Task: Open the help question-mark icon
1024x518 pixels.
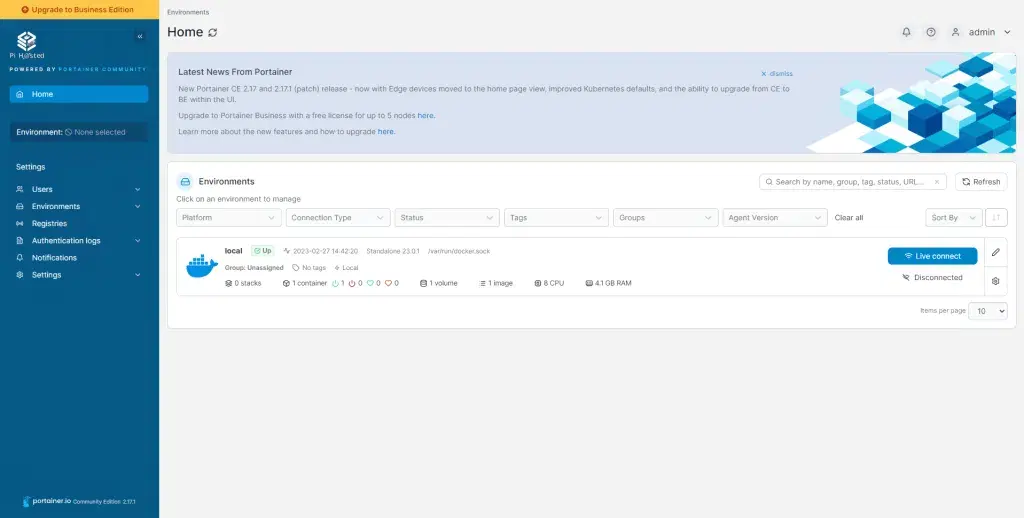Action: pos(931,32)
